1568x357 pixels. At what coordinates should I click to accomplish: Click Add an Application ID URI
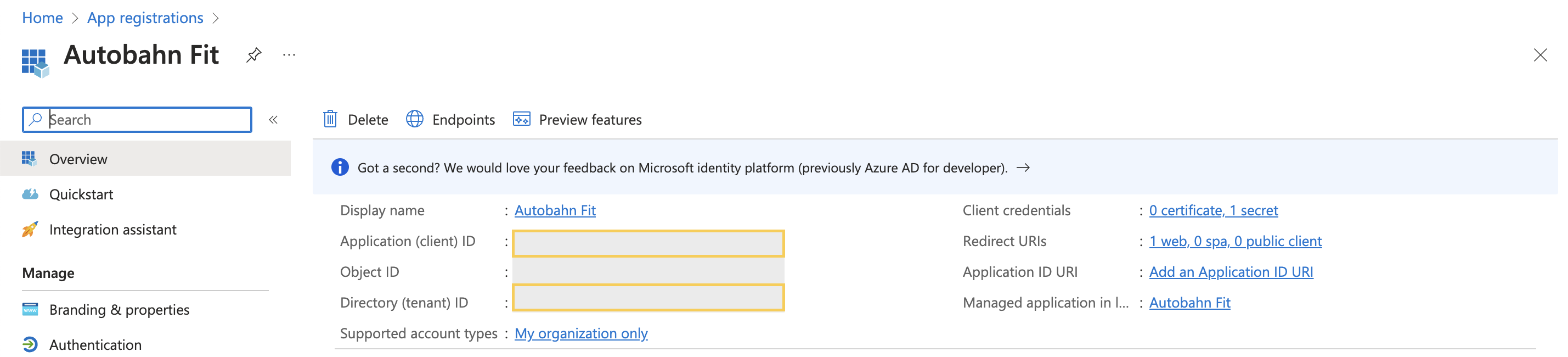1231,272
